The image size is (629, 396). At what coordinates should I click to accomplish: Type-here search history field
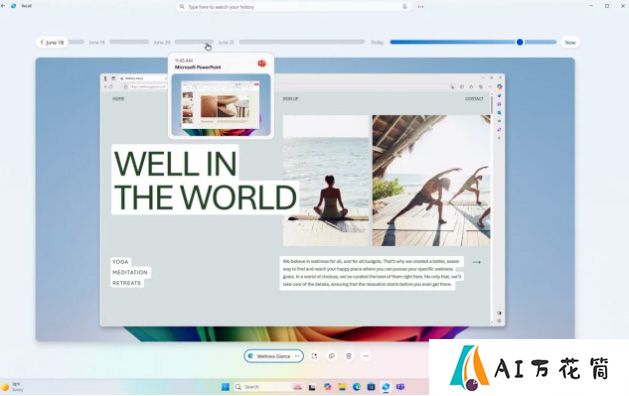point(293,7)
